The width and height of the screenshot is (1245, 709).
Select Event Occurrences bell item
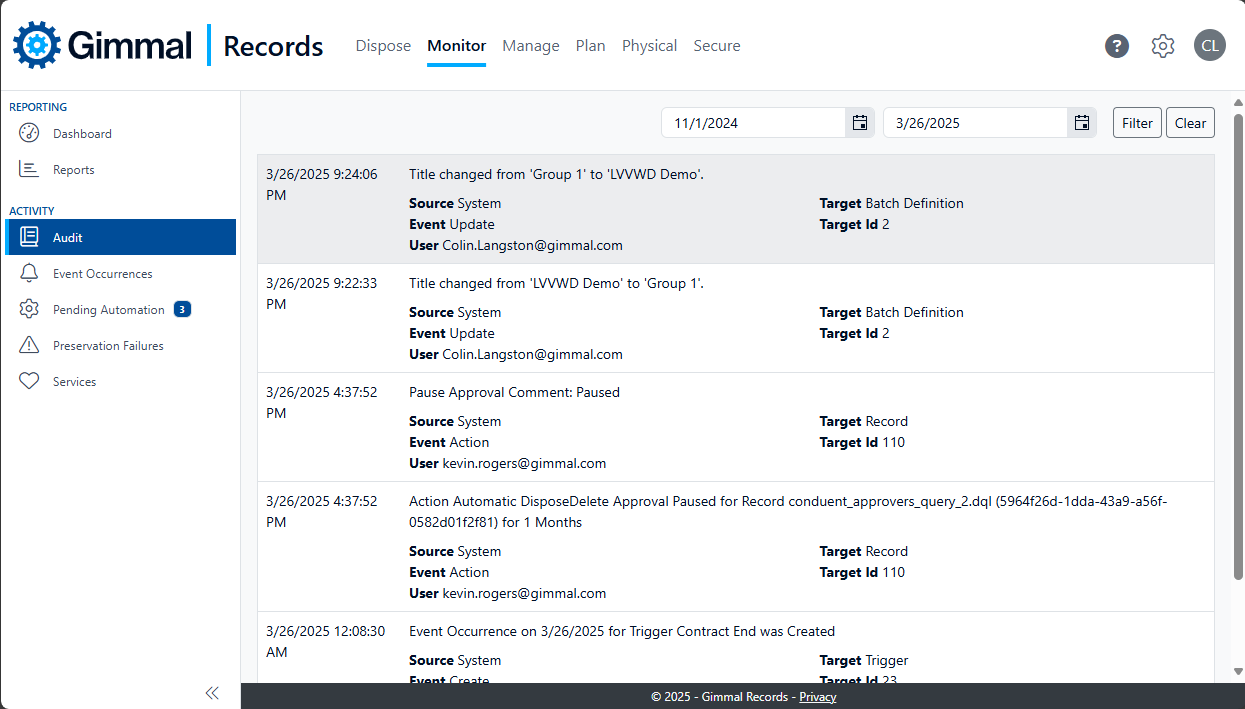tap(102, 274)
